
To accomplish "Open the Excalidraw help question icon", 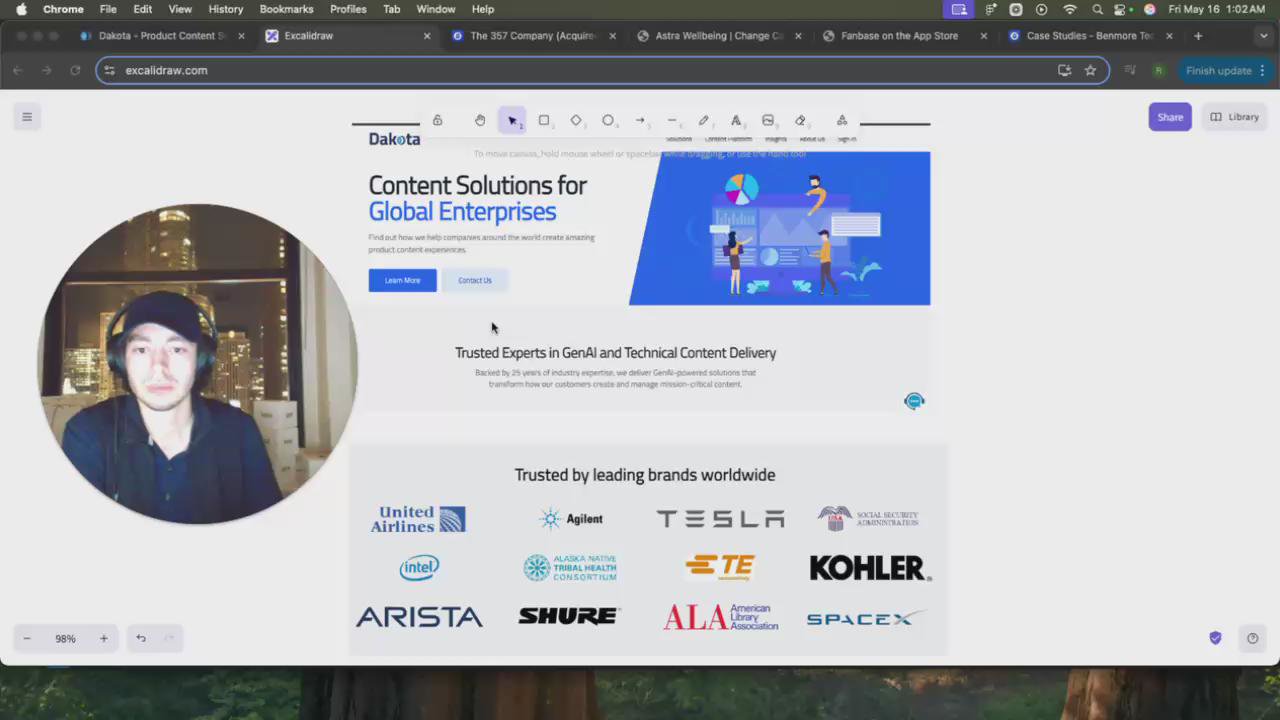I will (1252, 638).
